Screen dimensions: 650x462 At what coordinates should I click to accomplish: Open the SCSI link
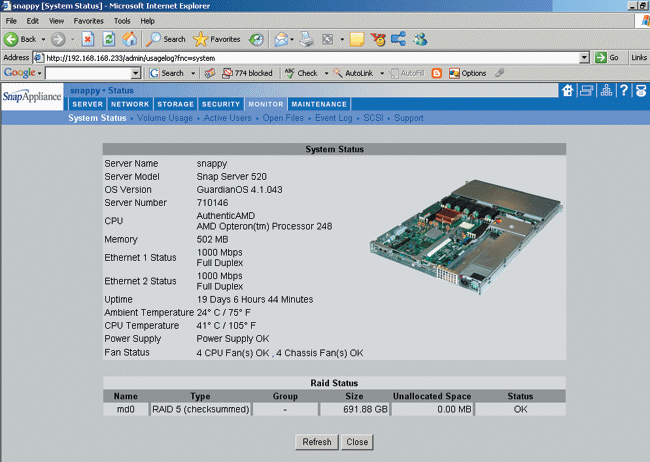tap(374, 118)
